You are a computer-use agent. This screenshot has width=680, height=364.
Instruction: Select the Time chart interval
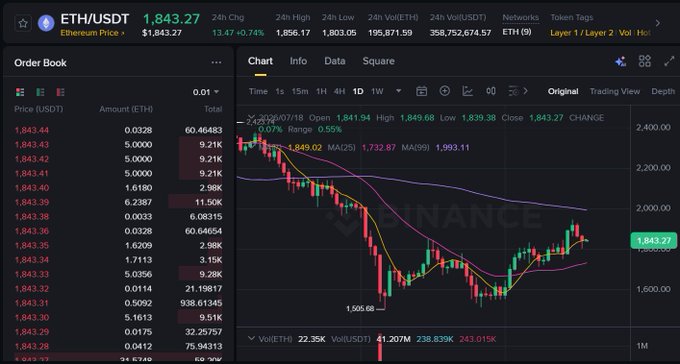(x=258, y=91)
